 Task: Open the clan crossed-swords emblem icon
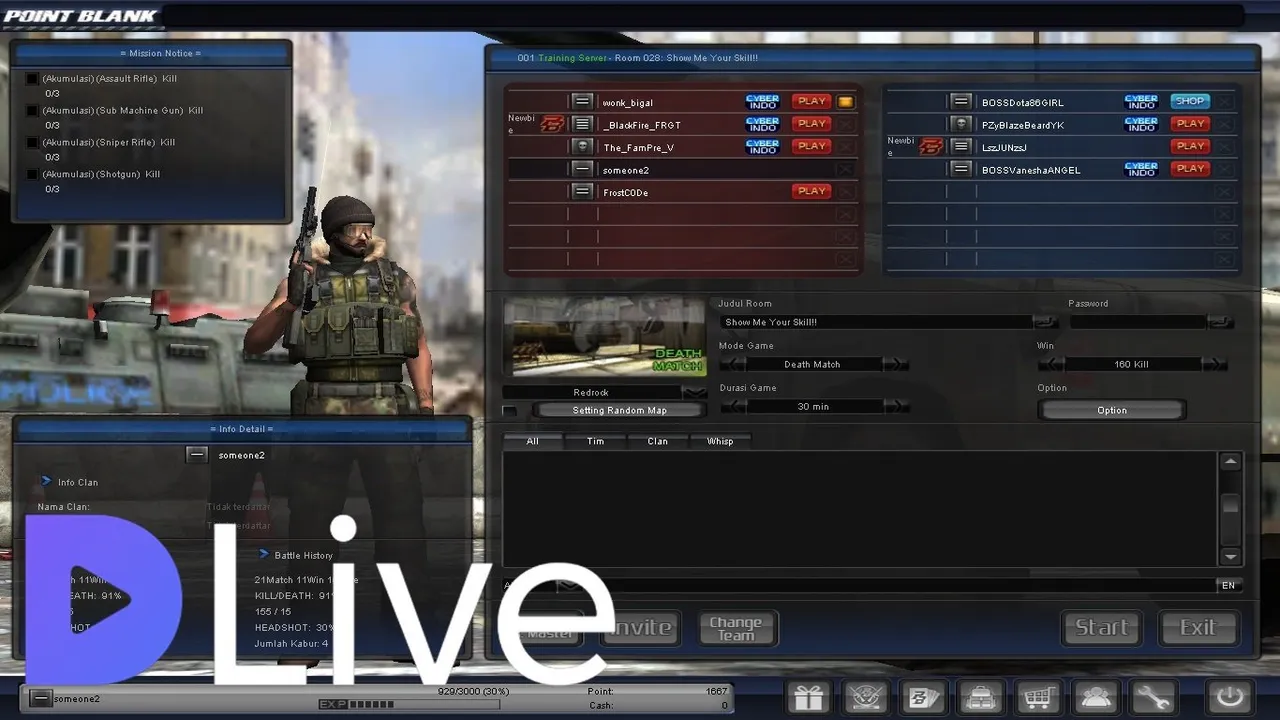pyautogui.click(x=866, y=697)
